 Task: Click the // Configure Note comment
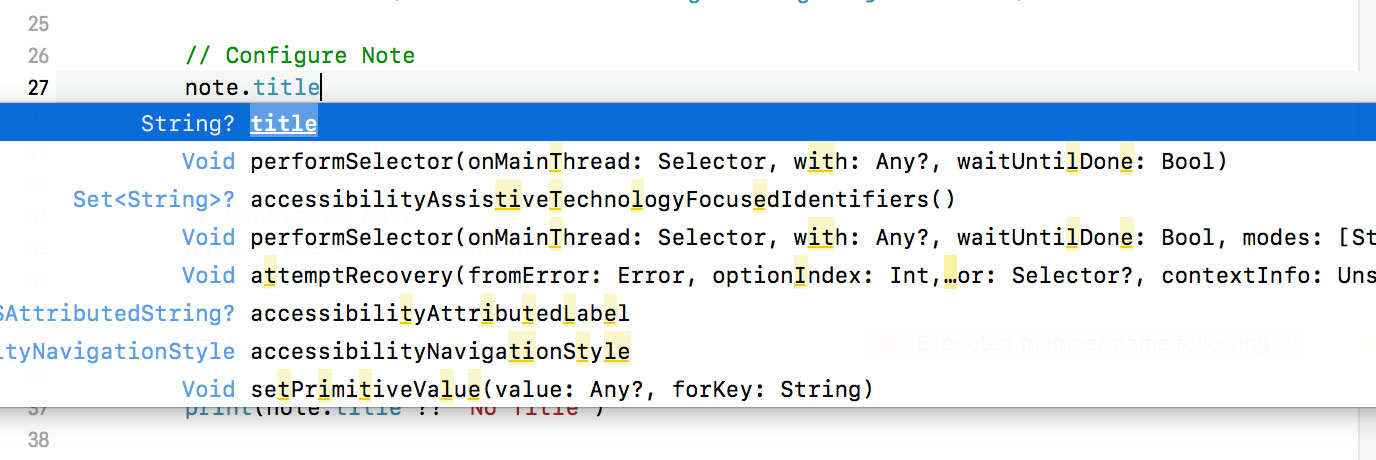[x=300, y=55]
